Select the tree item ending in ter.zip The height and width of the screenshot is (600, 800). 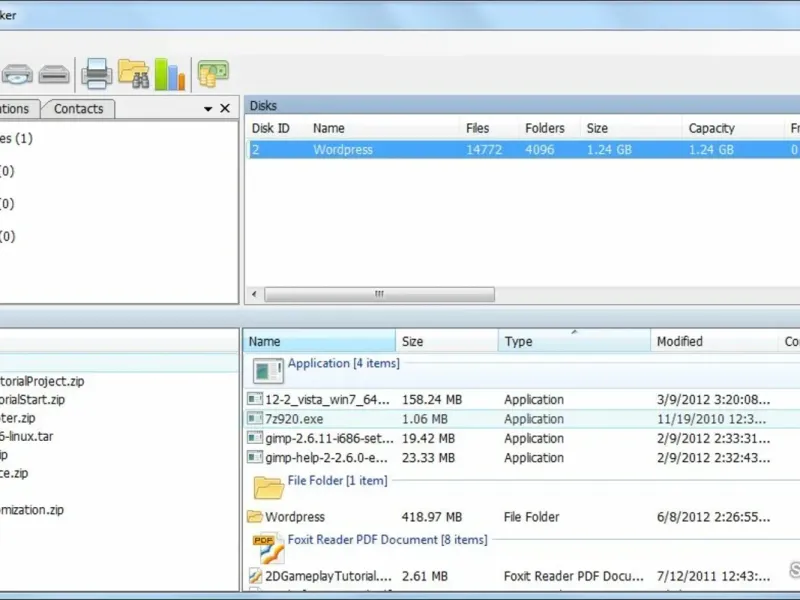pyautogui.click(x=18, y=418)
